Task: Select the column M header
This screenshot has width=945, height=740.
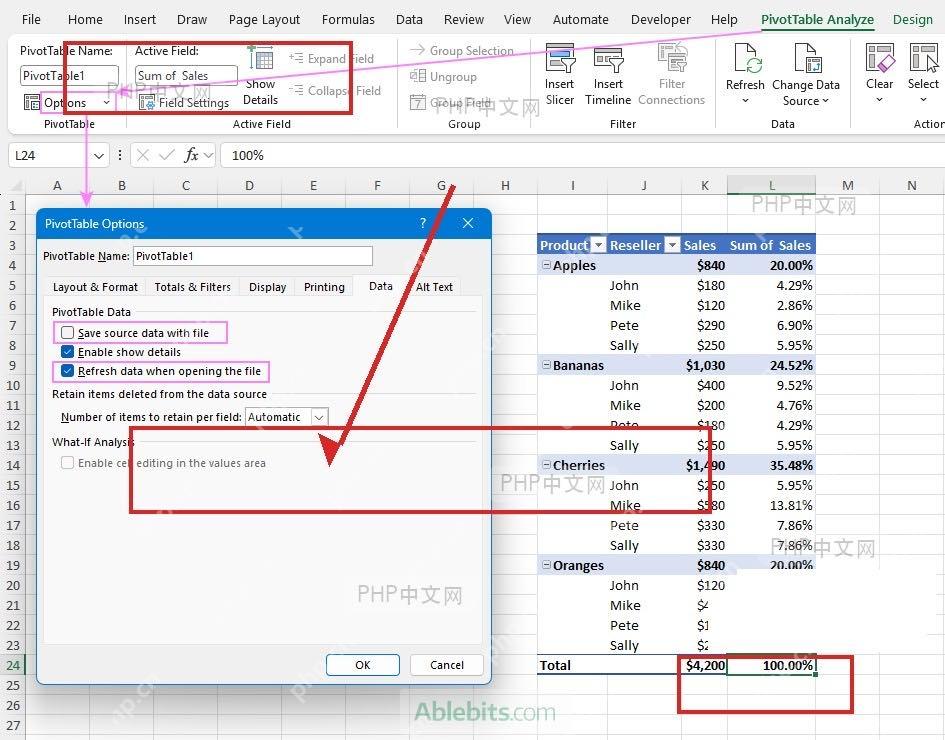Action: [x=847, y=186]
